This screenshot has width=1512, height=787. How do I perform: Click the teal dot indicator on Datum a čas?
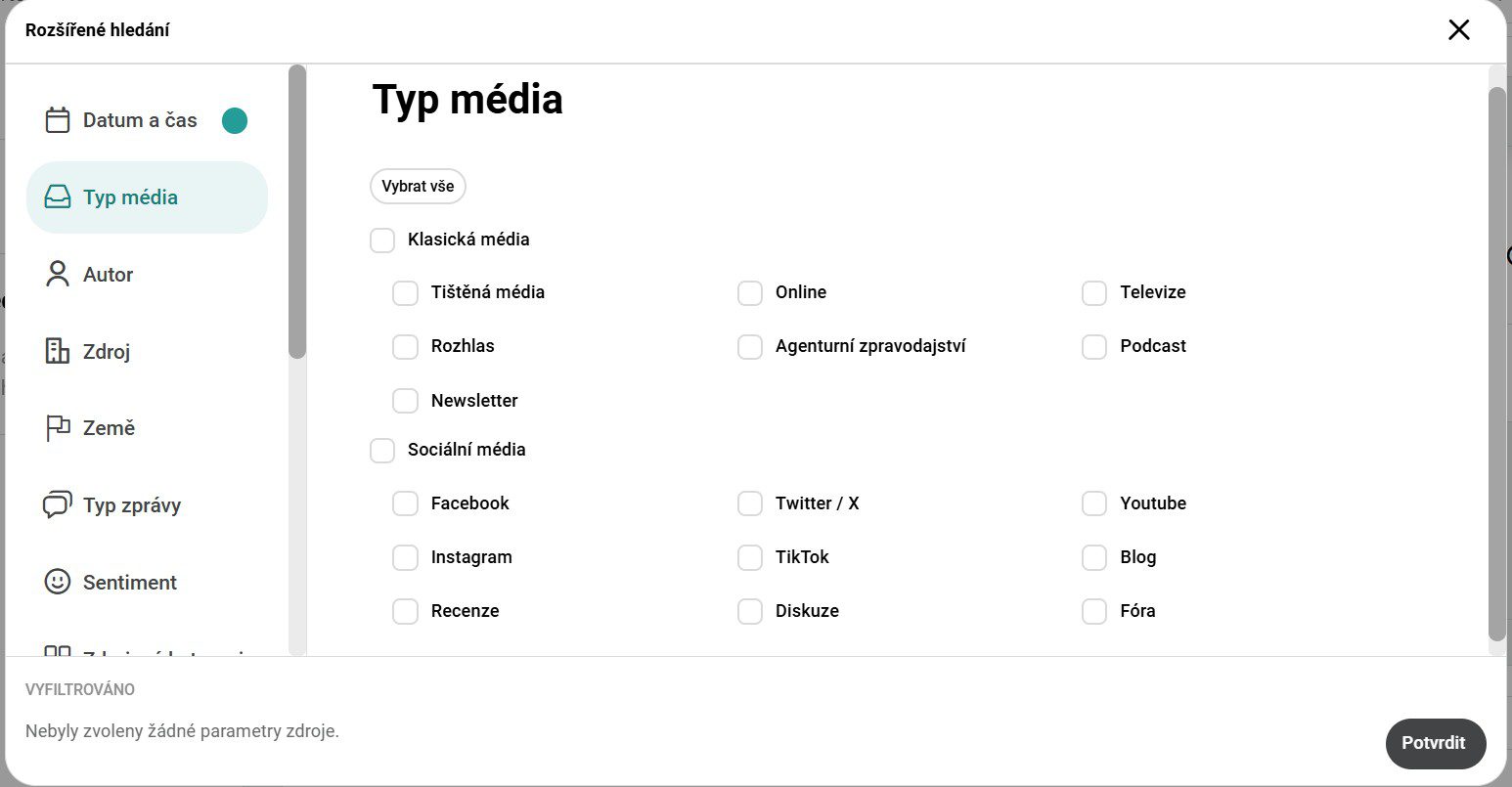235,120
